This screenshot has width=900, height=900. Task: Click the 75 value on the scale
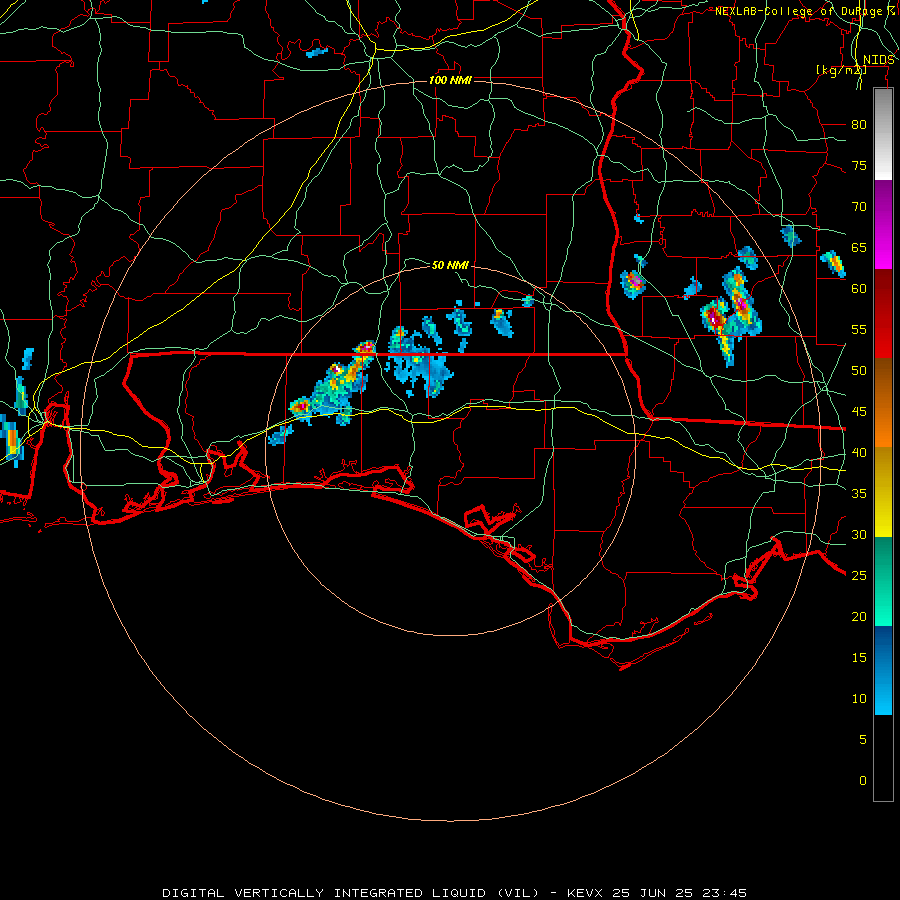click(859, 165)
